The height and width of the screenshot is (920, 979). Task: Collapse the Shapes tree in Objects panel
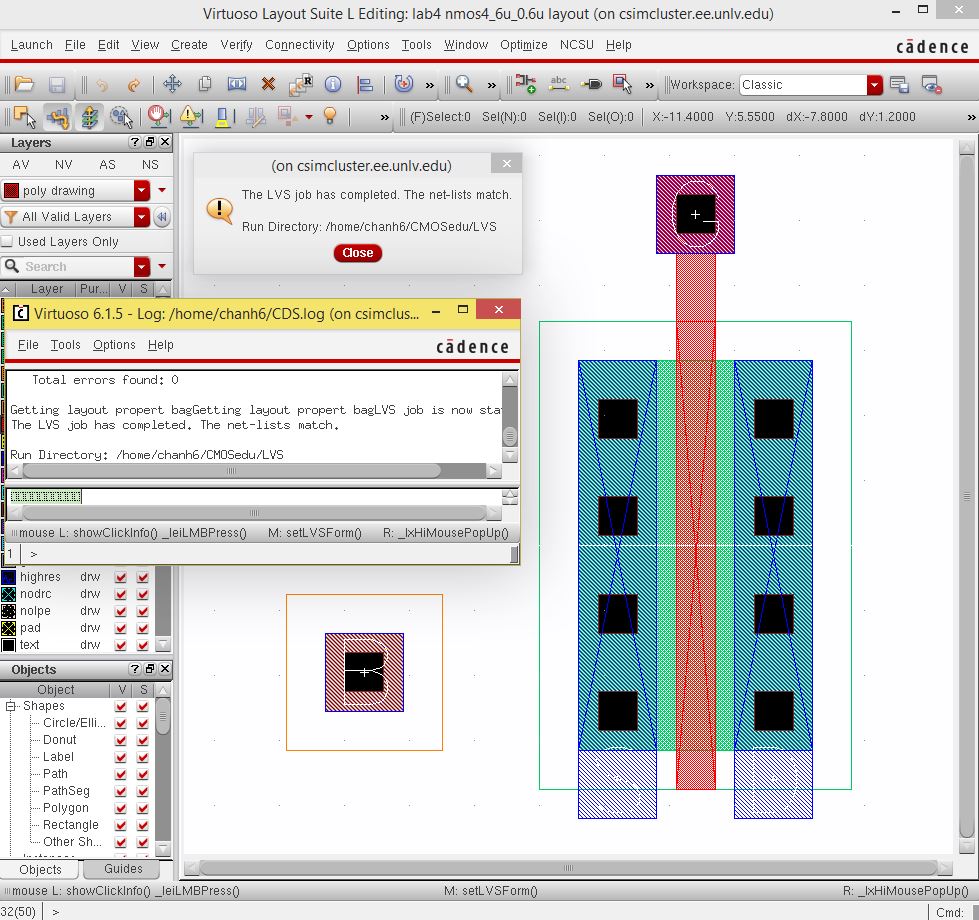pos(11,704)
